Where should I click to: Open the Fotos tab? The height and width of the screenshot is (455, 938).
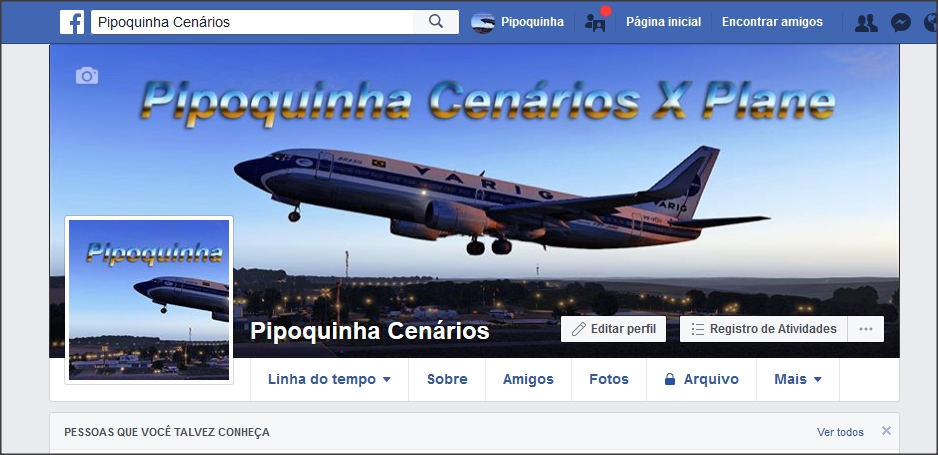(x=608, y=379)
